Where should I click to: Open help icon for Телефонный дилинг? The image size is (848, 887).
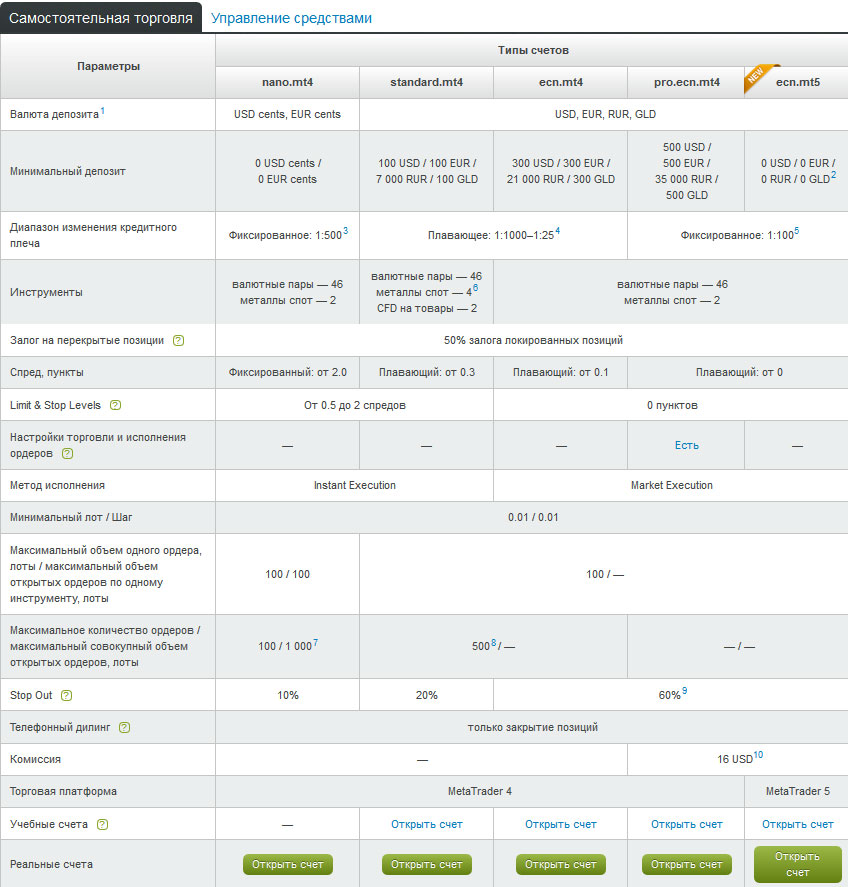[x=125, y=728]
